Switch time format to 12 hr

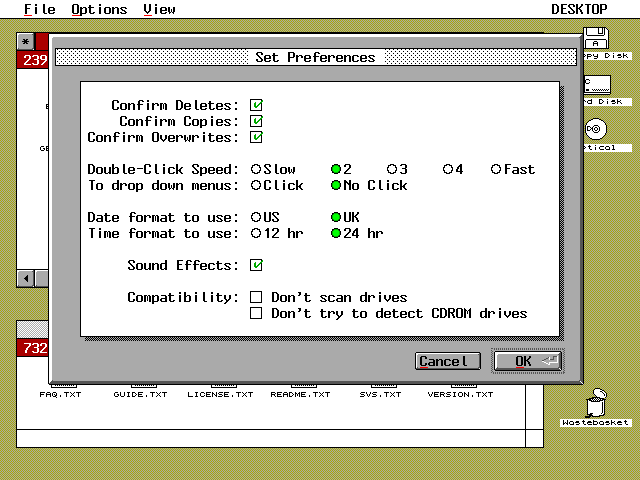point(257,233)
